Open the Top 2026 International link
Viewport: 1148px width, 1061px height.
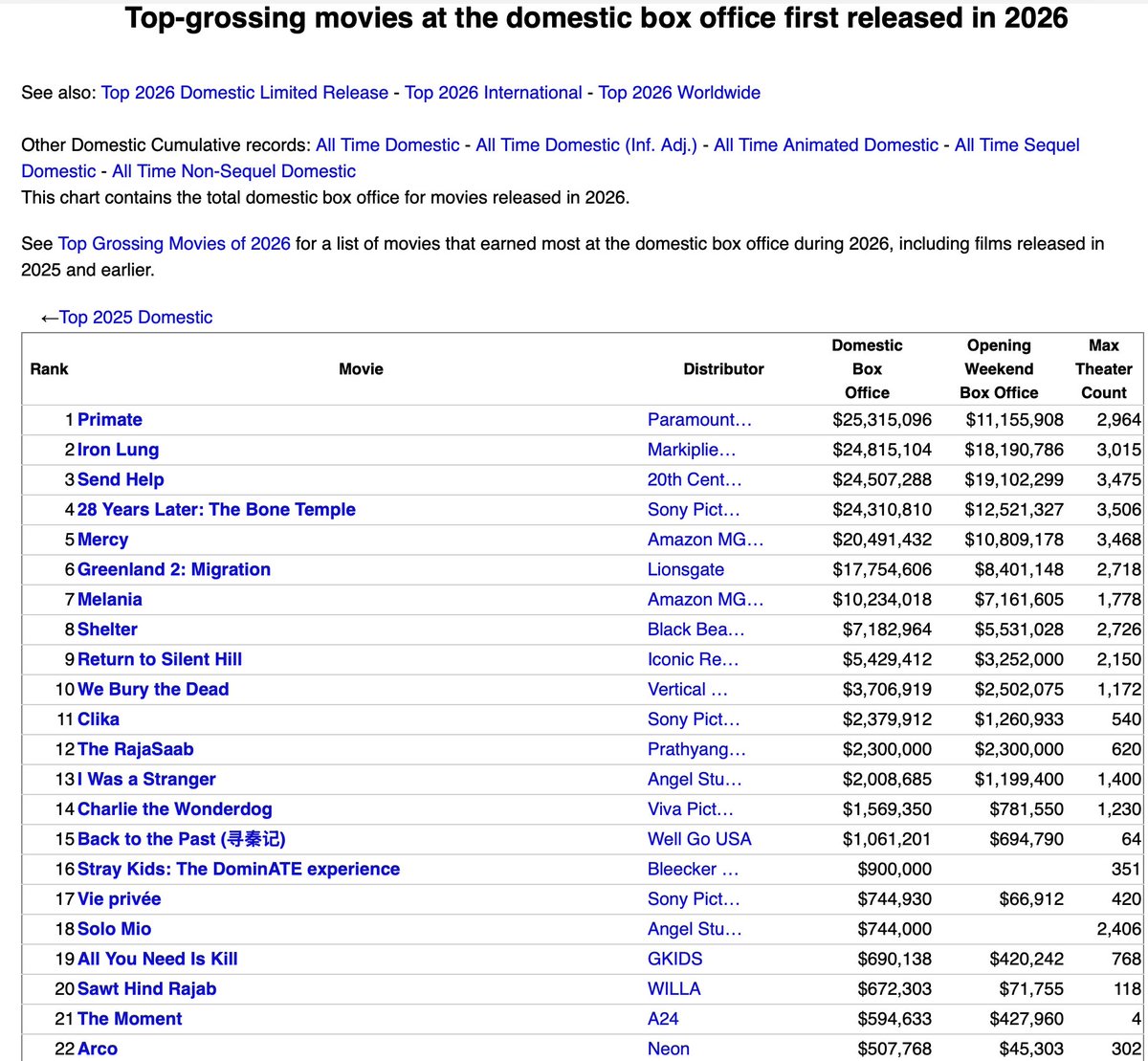click(493, 93)
